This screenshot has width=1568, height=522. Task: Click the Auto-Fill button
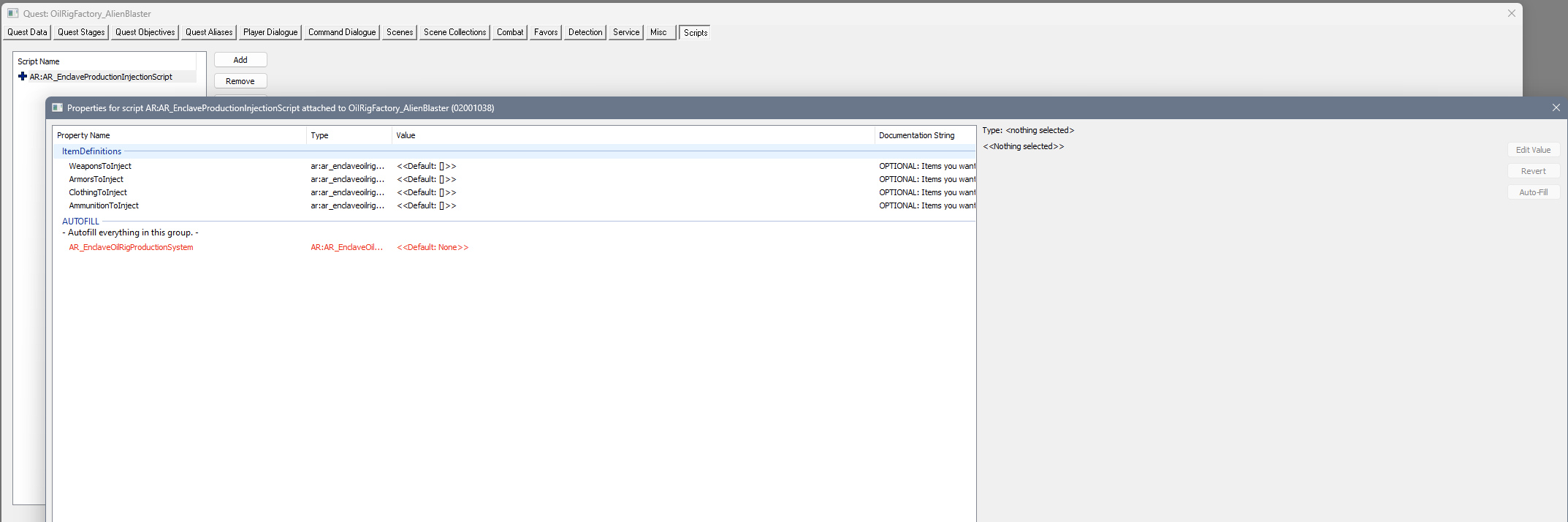1533,192
